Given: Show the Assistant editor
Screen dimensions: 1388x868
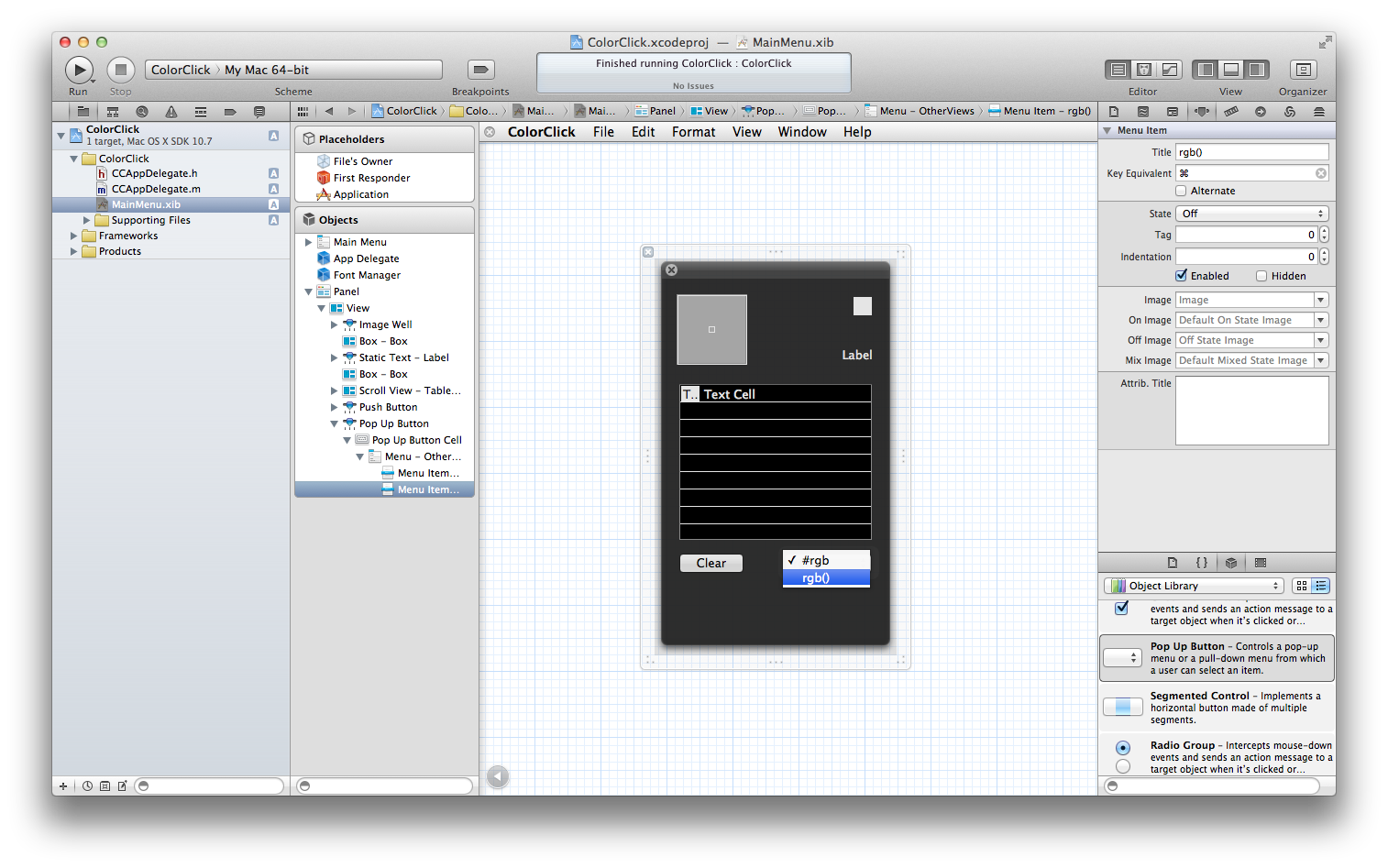Looking at the screenshot, I should 1143,70.
